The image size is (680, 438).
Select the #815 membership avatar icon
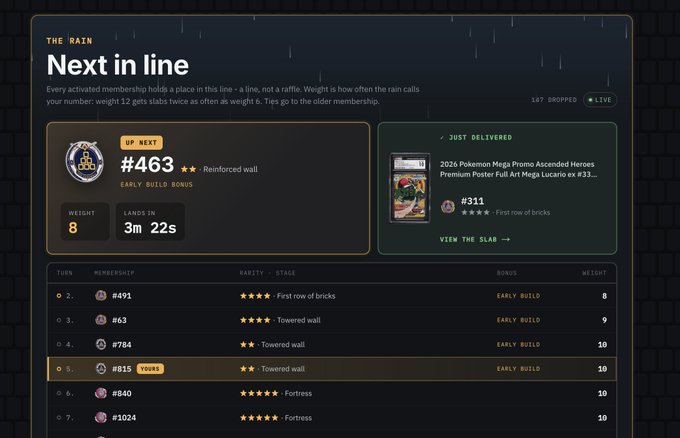pyautogui.click(x=101, y=369)
